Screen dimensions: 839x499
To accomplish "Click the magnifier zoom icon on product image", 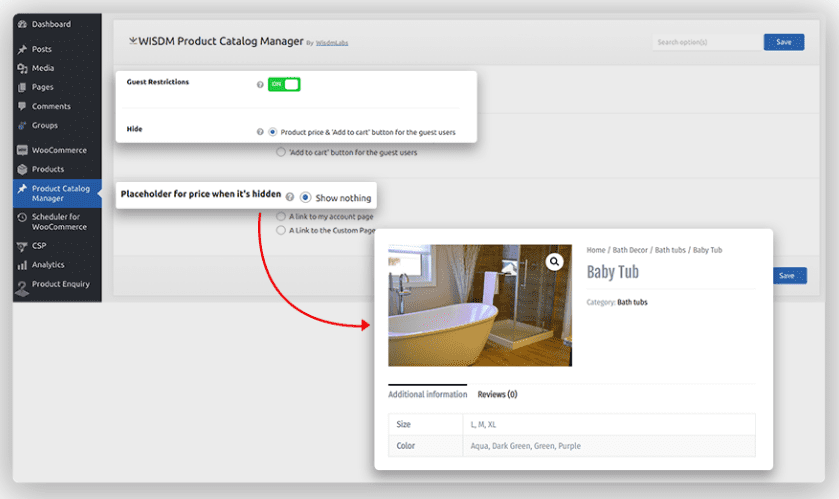I will tap(554, 262).
